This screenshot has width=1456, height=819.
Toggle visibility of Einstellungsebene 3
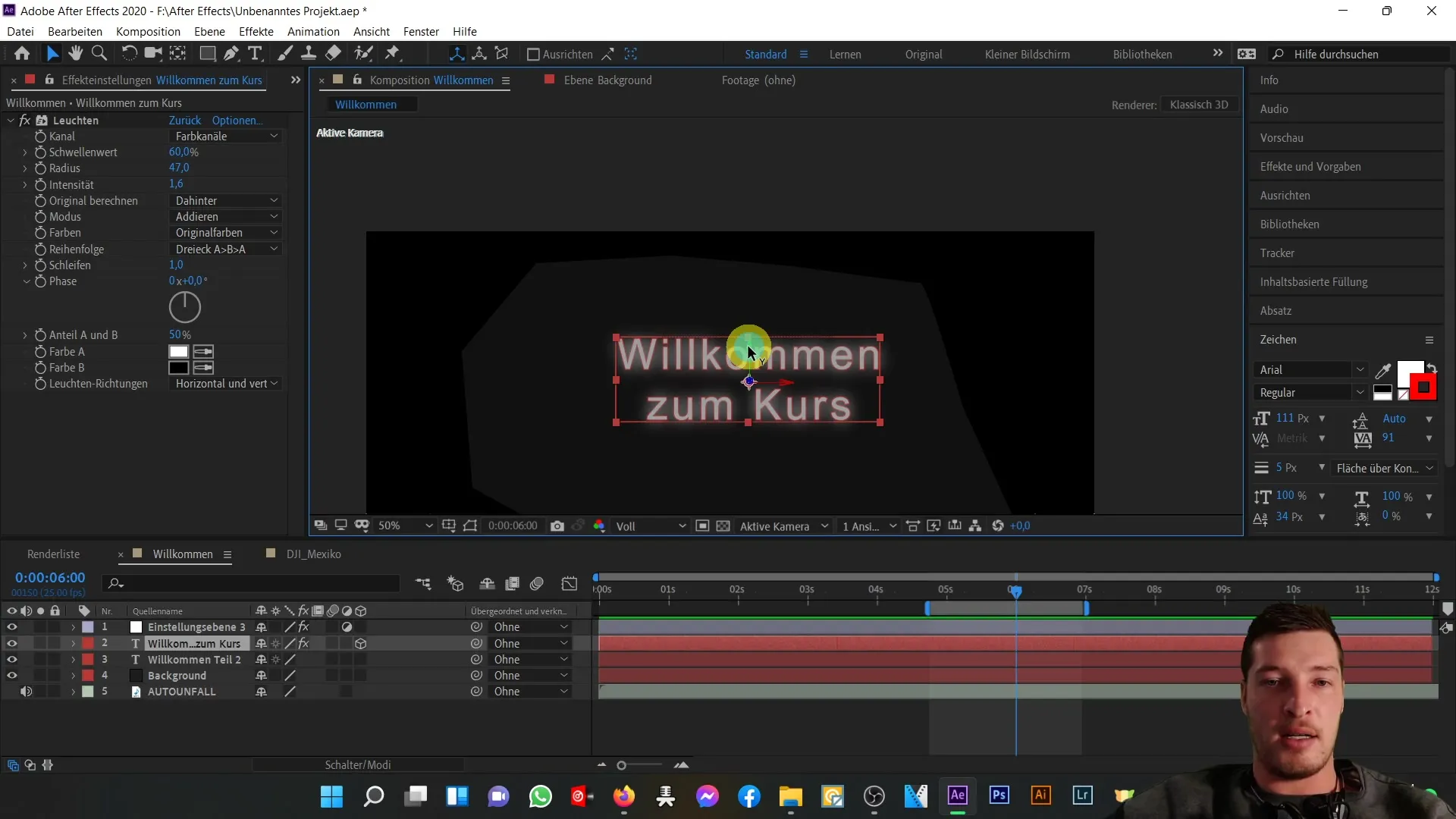11,627
